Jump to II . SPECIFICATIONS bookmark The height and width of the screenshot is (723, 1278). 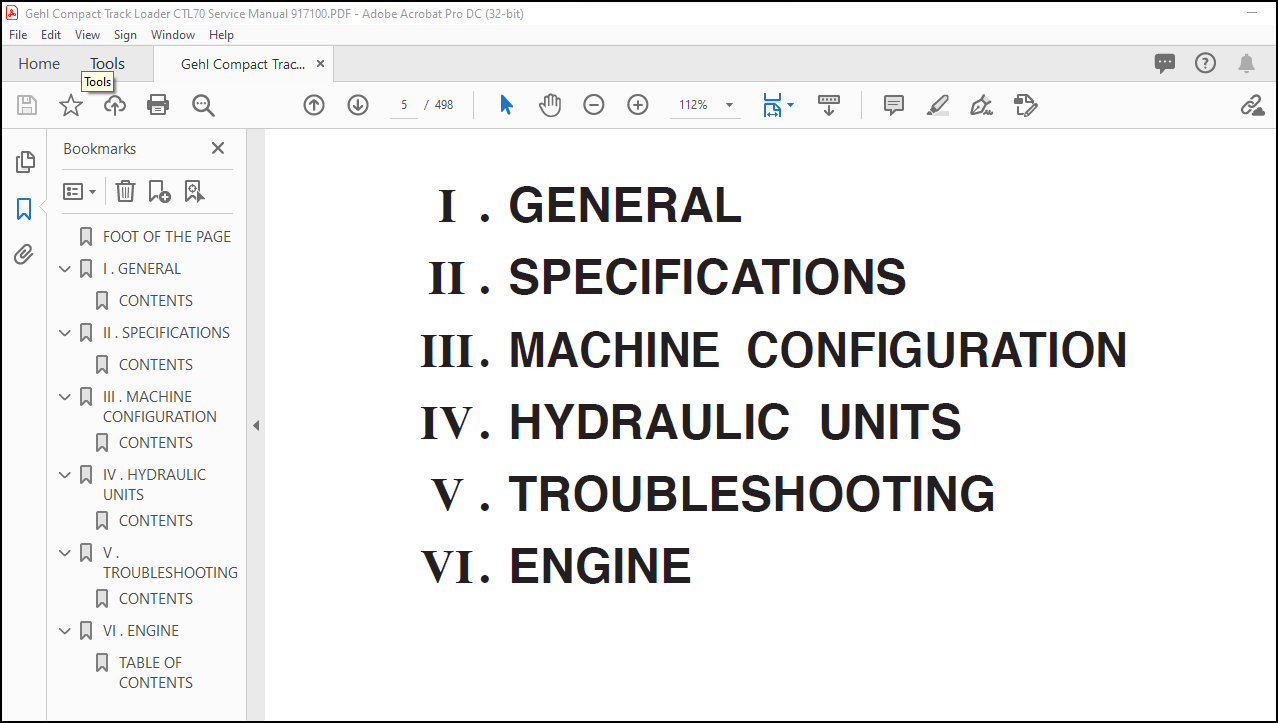pyautogui.click(x=166, y=333)
